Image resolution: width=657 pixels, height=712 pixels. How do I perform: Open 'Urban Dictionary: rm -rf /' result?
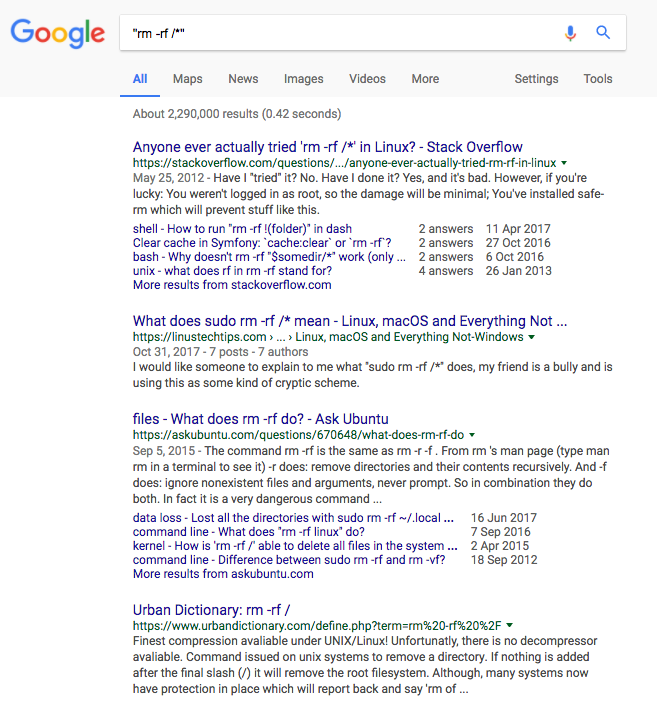pyautogui.click(x=211, y=610)
